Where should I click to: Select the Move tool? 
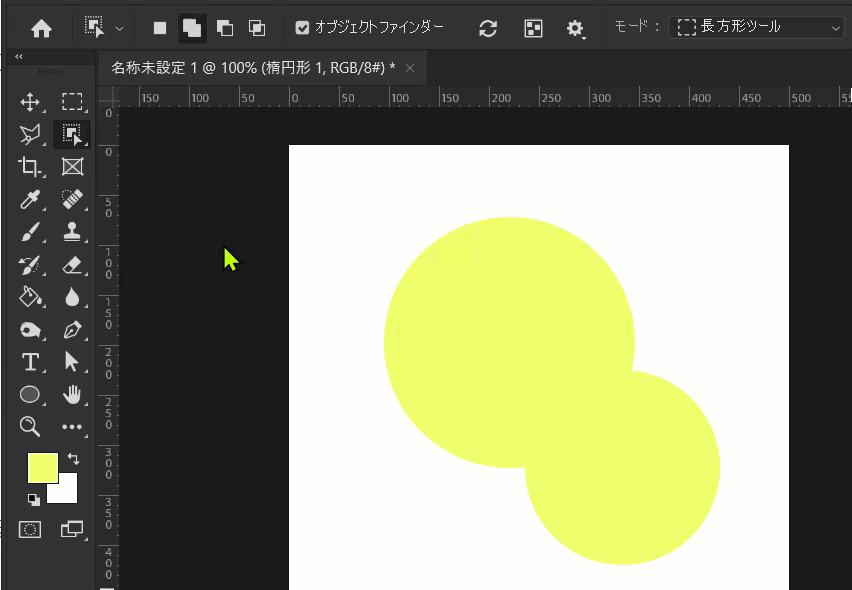tap(30, 102)
